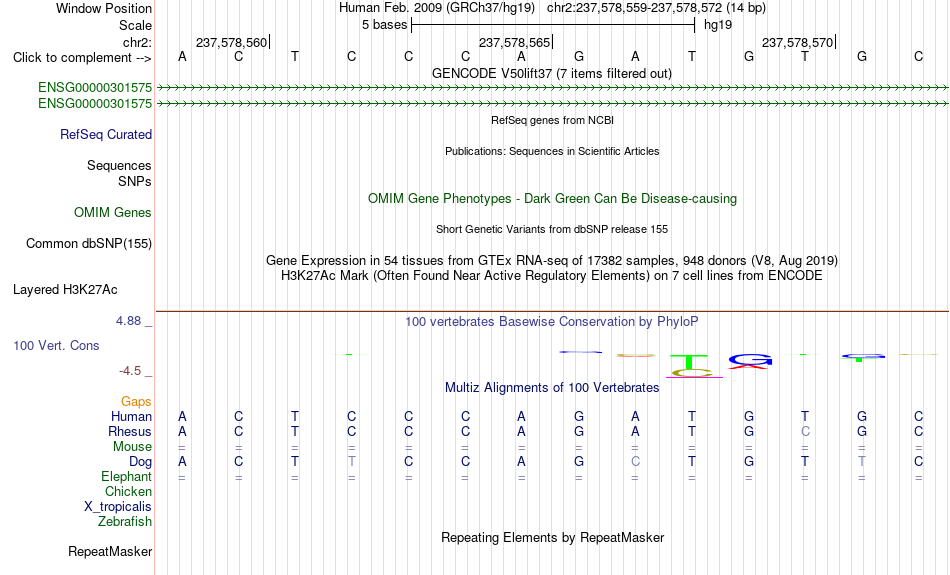This screenshot has width=950, height=575.
Task: Click the Gaps row label
Action: click(x=136, y=402)
